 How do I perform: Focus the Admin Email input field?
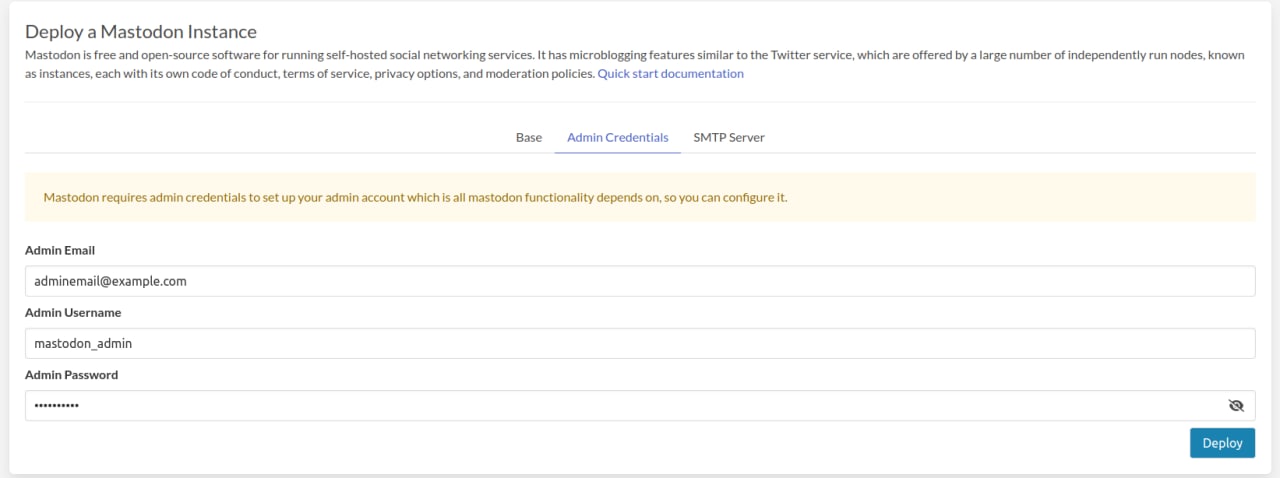coord(640,281)
